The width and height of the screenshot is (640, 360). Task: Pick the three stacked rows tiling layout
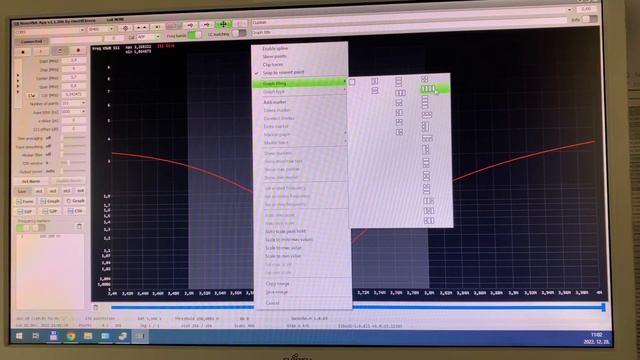(x=398, y=82)
